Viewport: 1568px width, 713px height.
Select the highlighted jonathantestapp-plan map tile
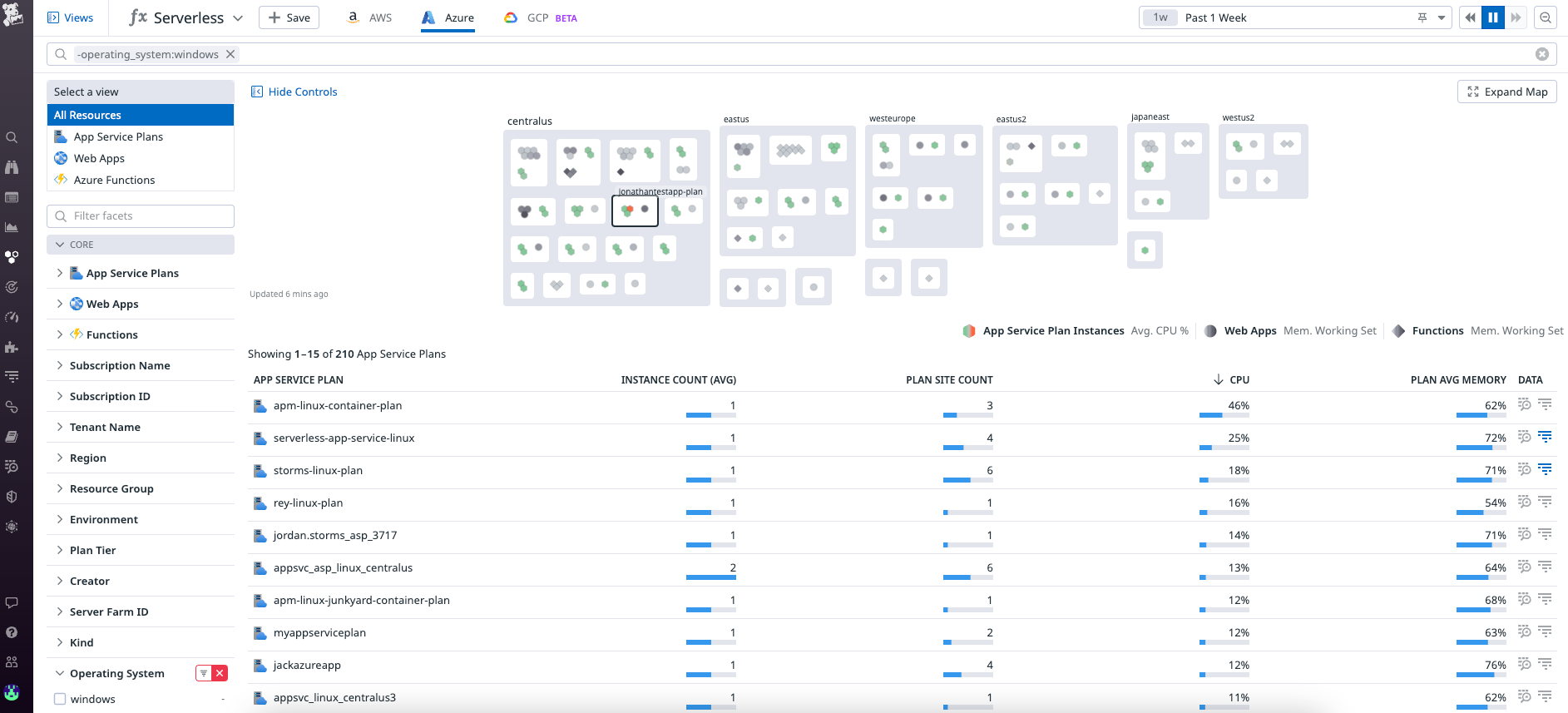[x=635, y=210]
